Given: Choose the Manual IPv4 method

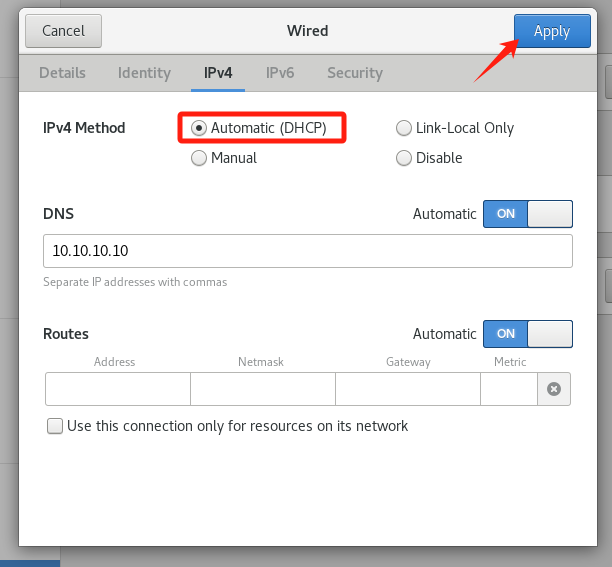Looking at the screenshot, I should (x=199, y=158).
